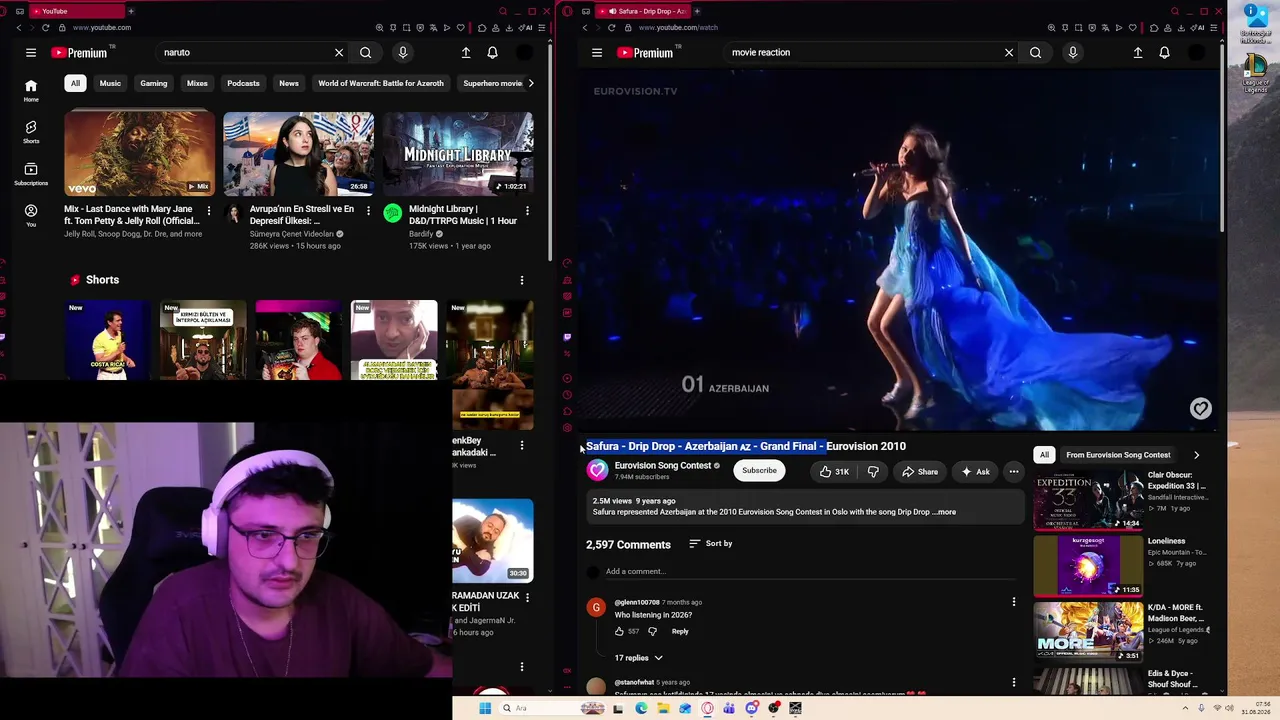Open the Create upload menu in right window
Viewport: 1280px width, 720px height.
coord(1138,53)
